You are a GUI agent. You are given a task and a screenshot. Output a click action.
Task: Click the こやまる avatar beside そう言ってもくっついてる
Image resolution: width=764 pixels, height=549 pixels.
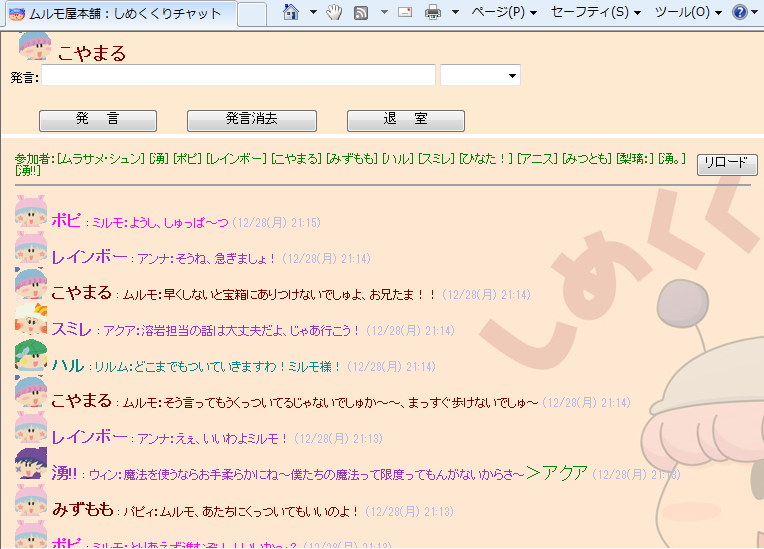tap(31, 392)
